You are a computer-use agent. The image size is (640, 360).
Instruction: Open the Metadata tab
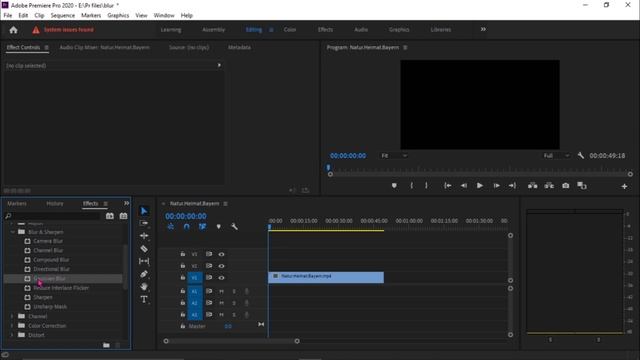coord(240,47)
